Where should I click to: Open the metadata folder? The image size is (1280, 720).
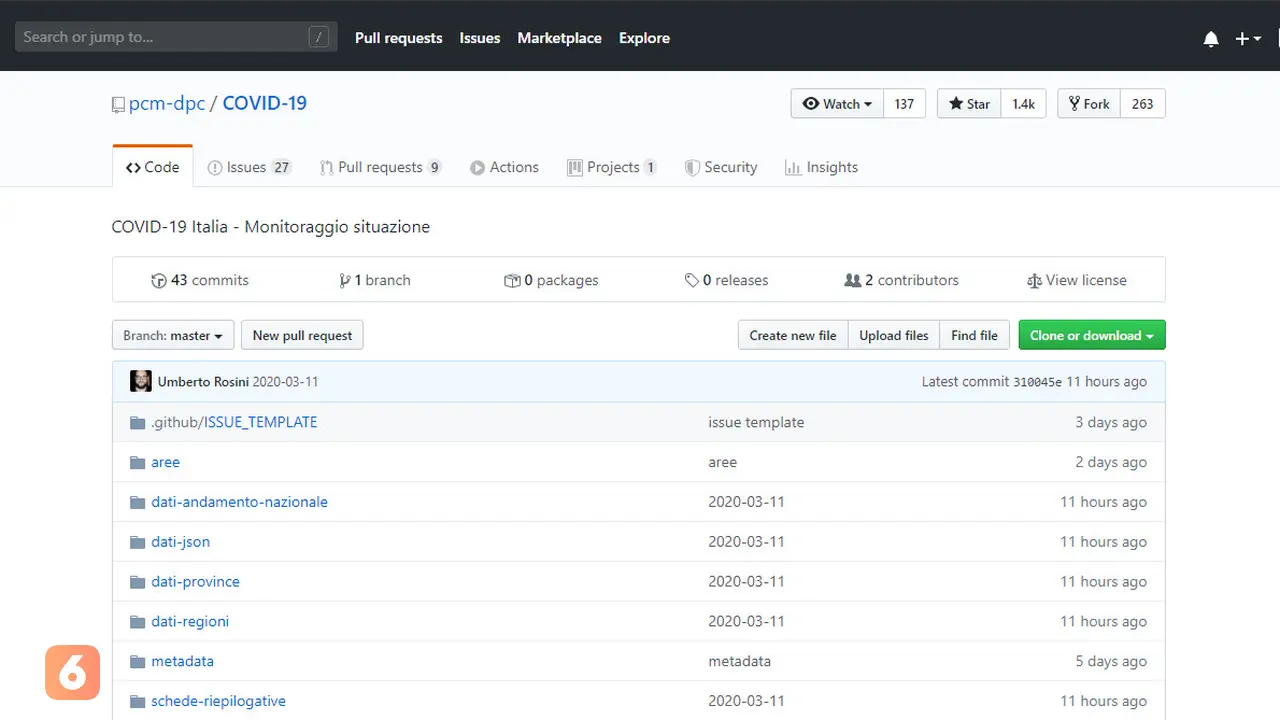pos(182,661)
